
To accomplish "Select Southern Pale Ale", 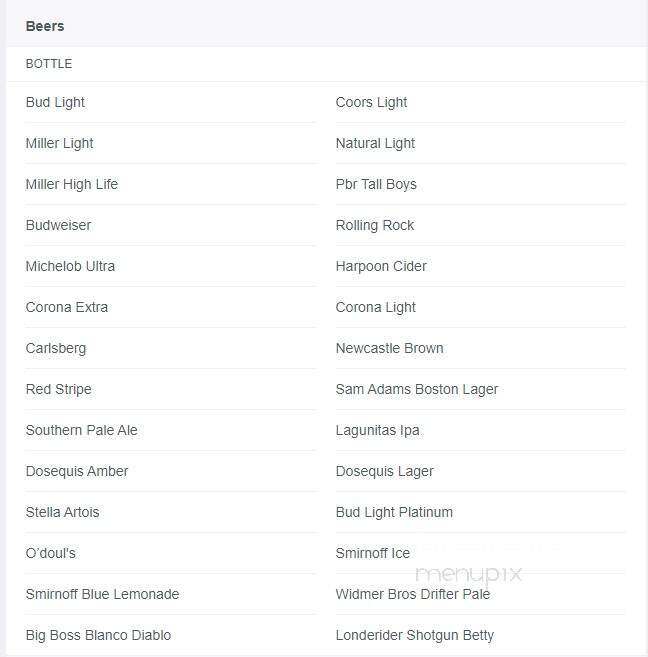I will point(81,430).
